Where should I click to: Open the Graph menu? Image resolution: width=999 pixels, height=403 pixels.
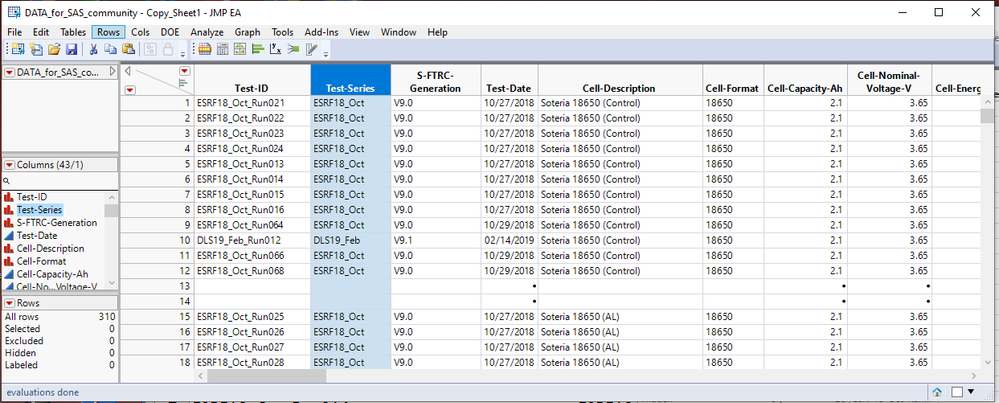247,32
